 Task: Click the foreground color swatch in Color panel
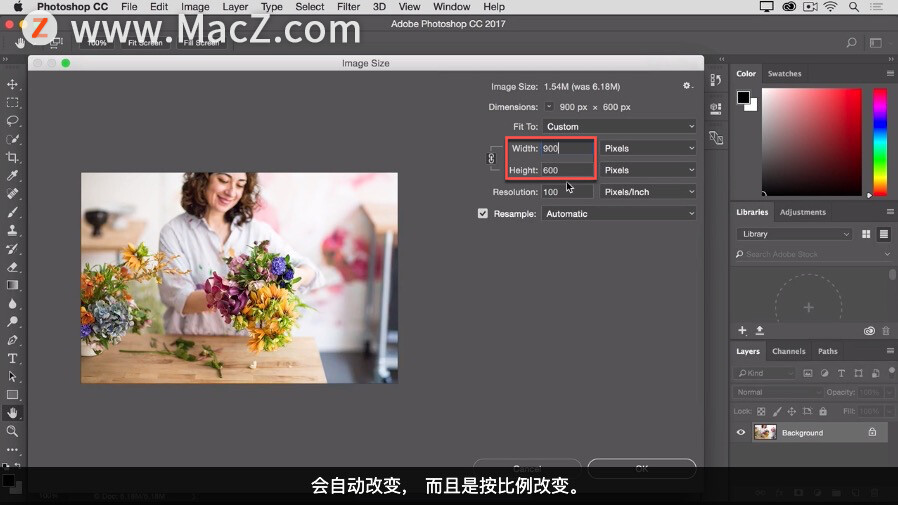click(x=743, y=97)
